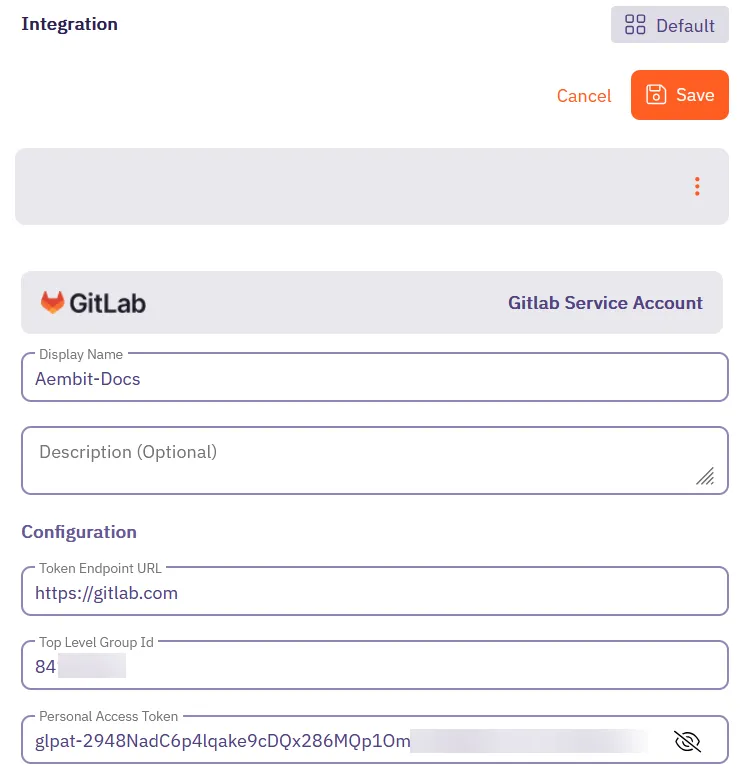Open the Default view selector label
Image resolution: width=748 pixels, height=771 pixels.
(x=685, y=26)
